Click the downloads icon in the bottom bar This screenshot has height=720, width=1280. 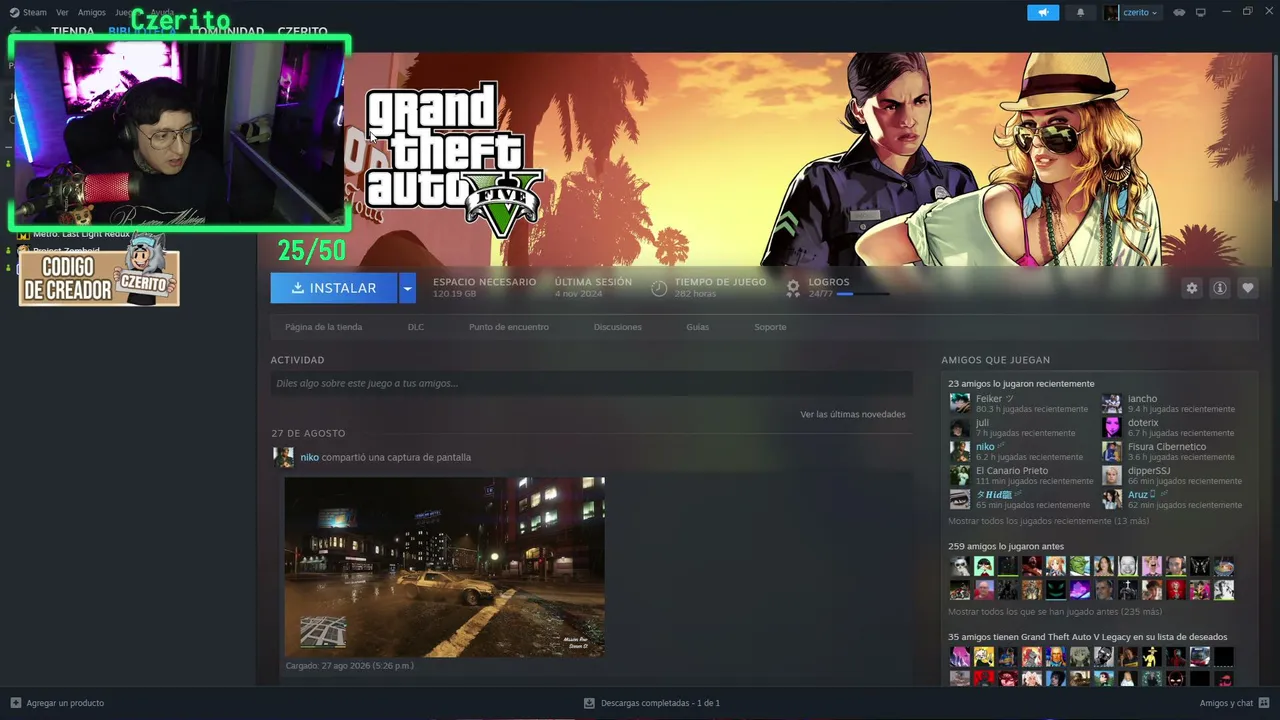point(589,703)
